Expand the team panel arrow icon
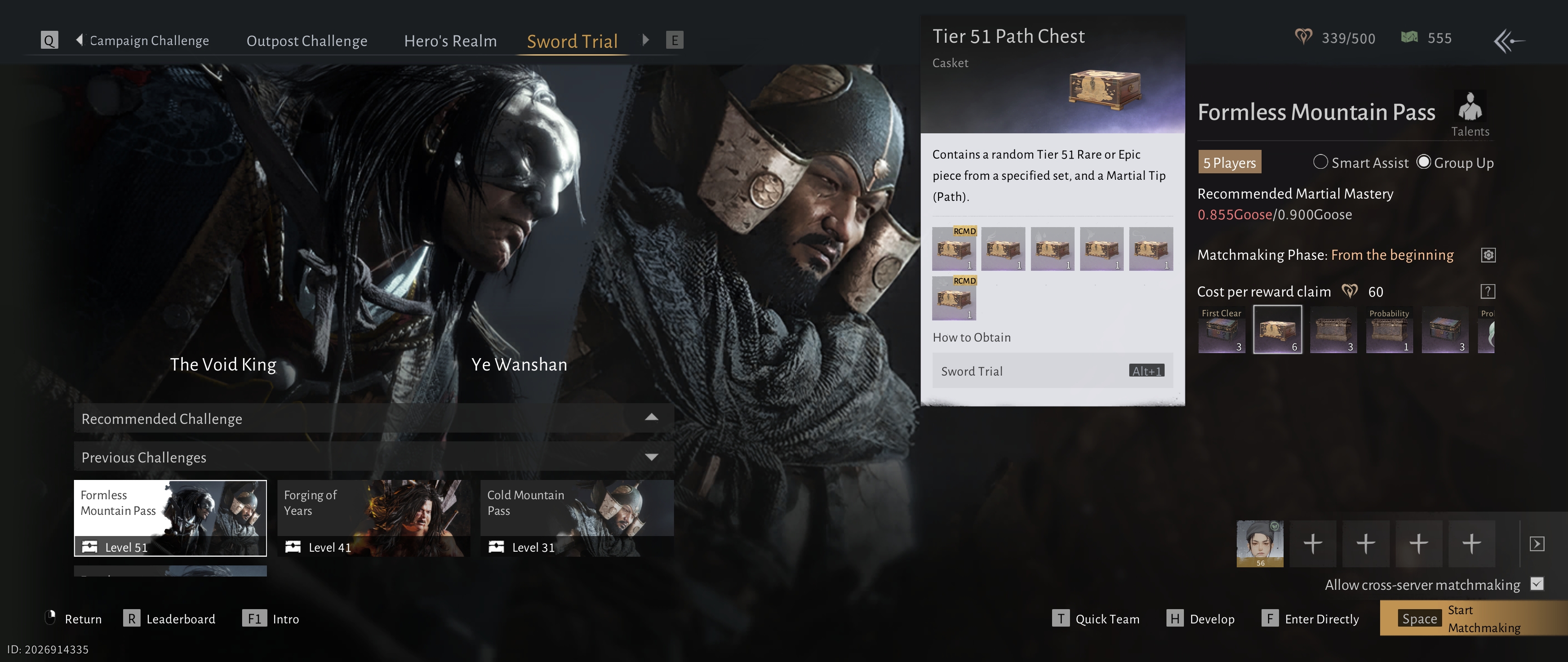Viewport: 1568px width, 662px height. click(1536, 543)
